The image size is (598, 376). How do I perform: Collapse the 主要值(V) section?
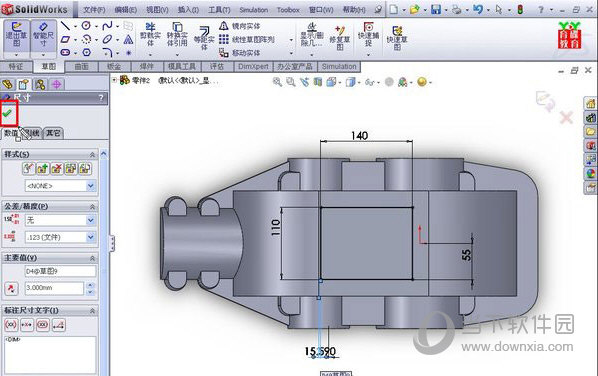coord(92,258)
